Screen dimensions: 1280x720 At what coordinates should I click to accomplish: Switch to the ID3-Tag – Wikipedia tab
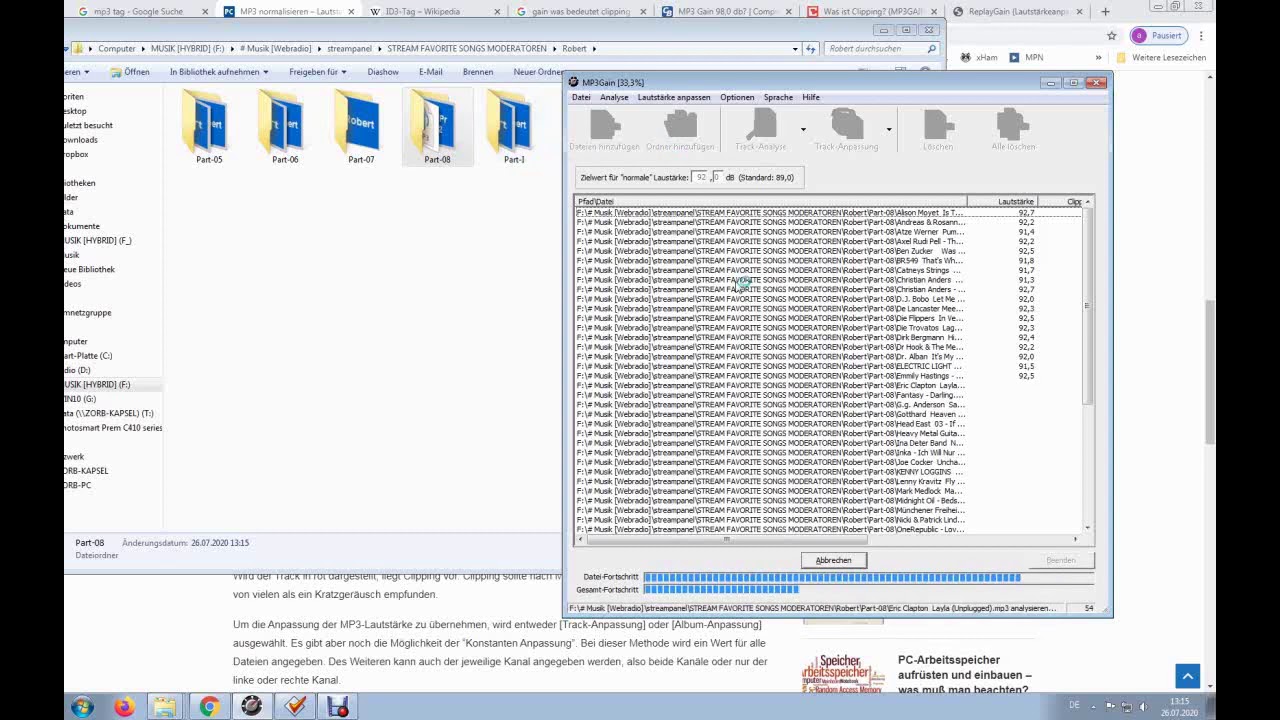click(x=429, y=12)
